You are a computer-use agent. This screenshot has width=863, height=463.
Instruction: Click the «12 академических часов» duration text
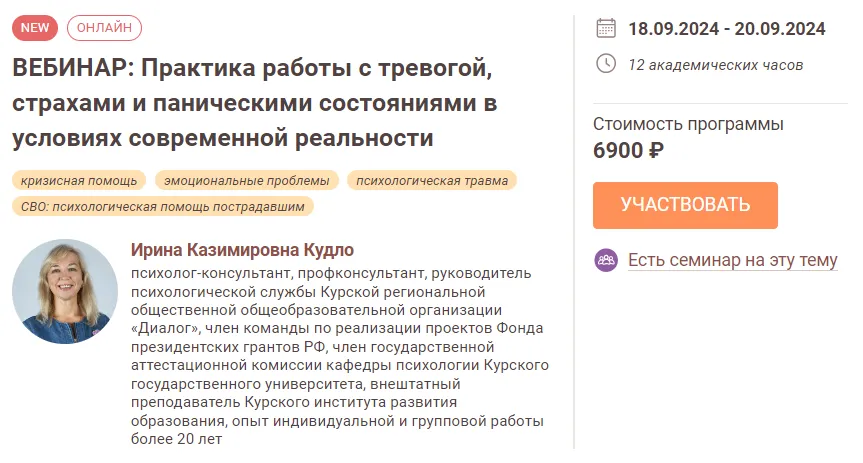pyautogui.click(x=715, y=65)
